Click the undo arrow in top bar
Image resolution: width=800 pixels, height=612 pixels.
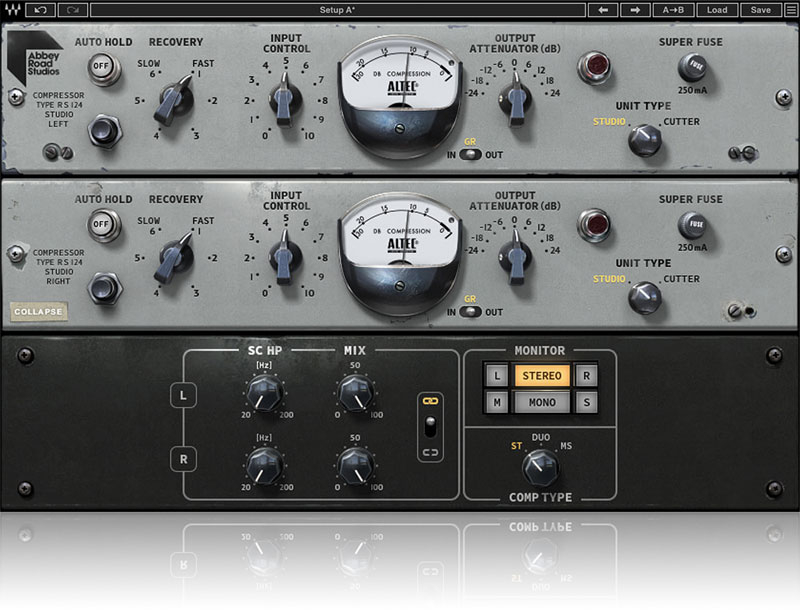pos(41,10)
